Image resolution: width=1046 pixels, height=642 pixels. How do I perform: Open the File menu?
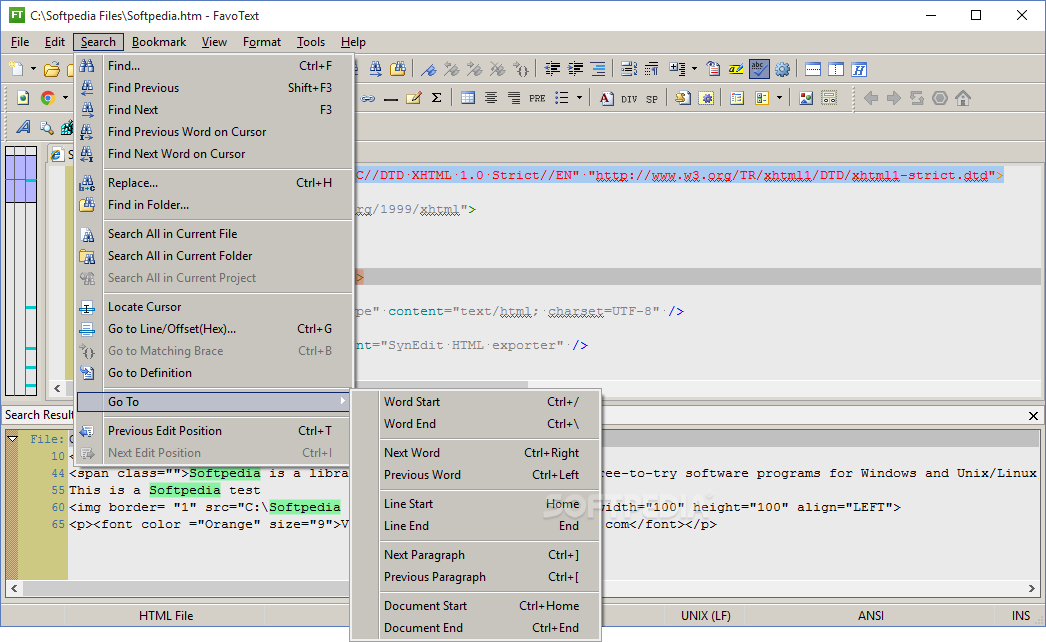pyautogui.click(x=20, y=42)
